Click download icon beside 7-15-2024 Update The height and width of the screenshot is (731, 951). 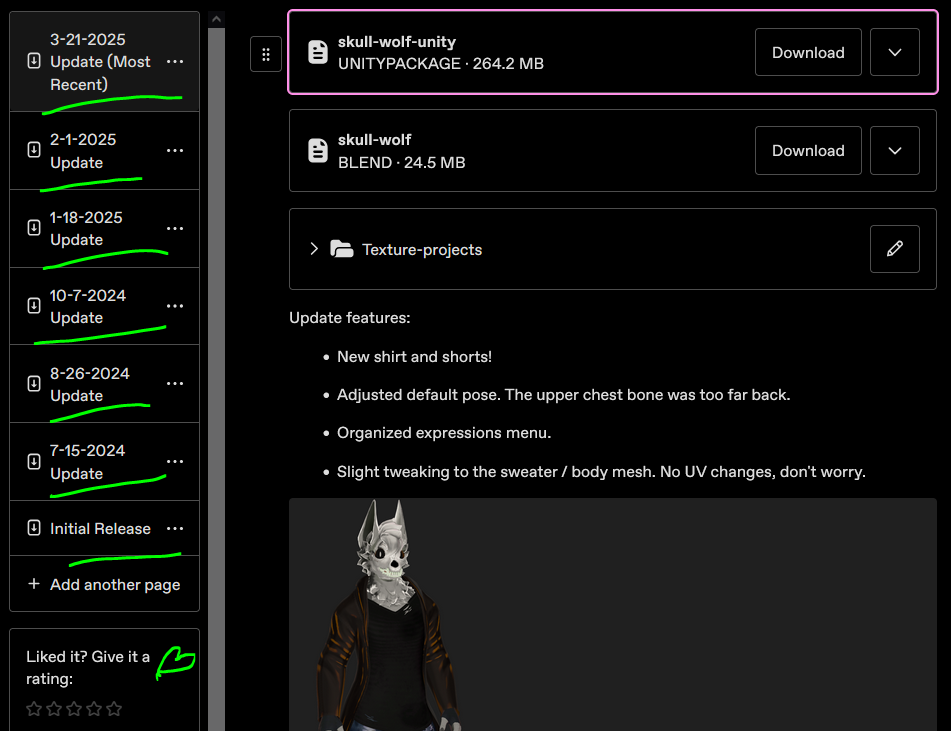pos(34,462)
